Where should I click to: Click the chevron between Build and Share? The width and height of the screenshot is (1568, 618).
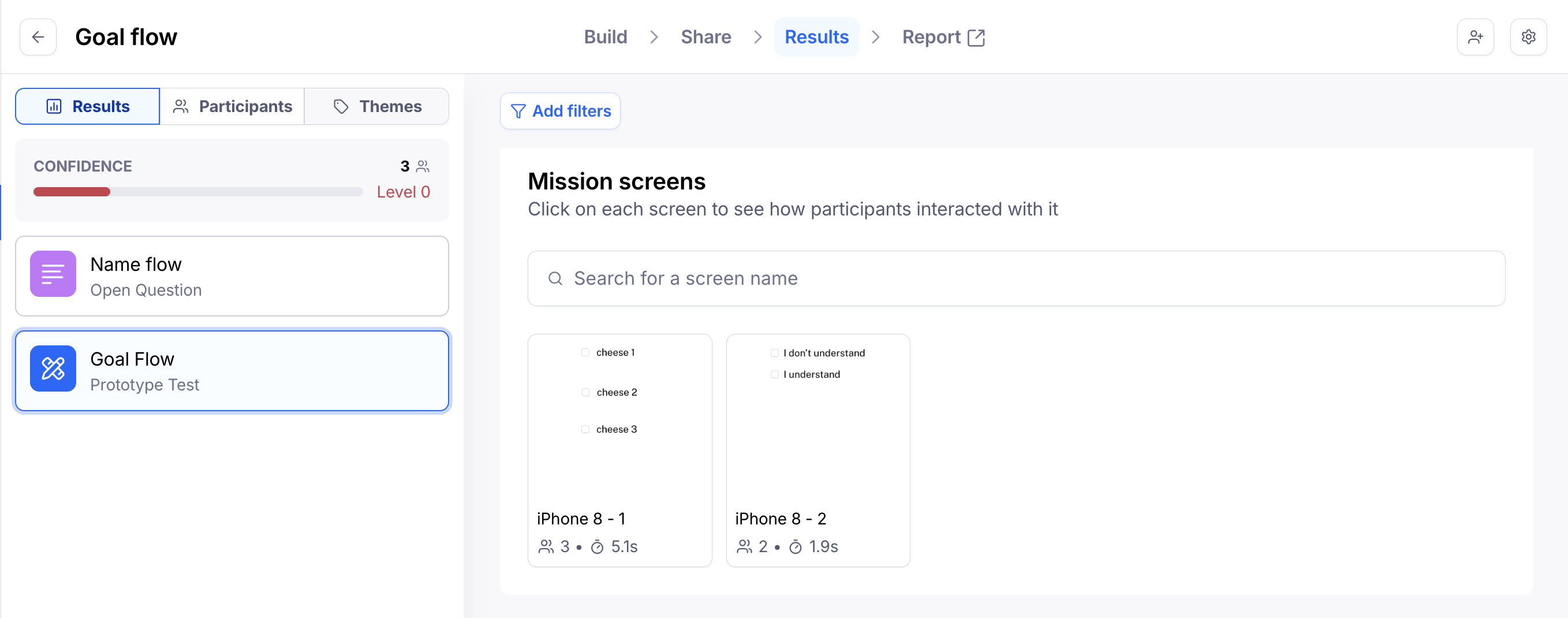654,37
